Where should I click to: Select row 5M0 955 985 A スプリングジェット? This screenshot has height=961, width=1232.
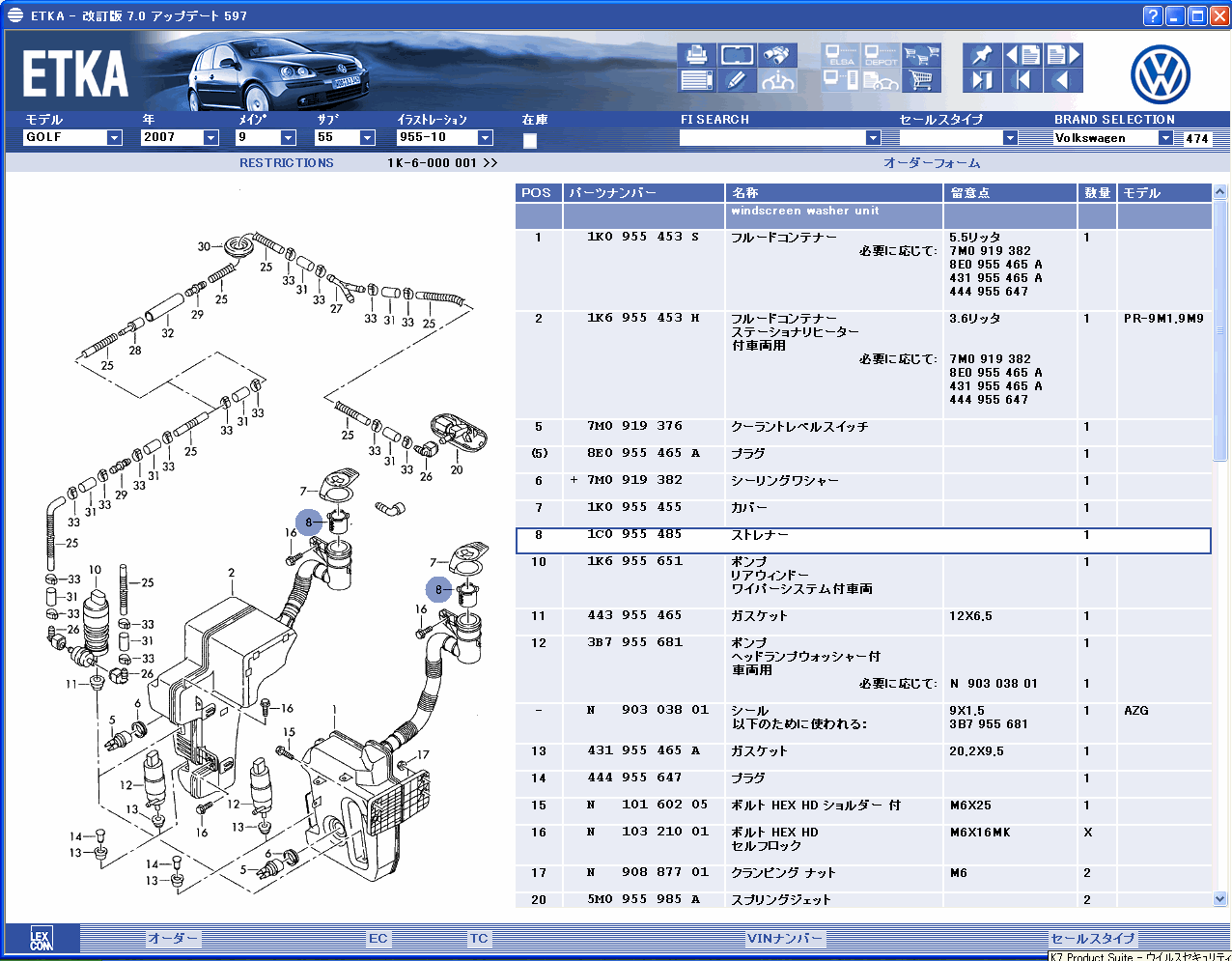(863, 899)
